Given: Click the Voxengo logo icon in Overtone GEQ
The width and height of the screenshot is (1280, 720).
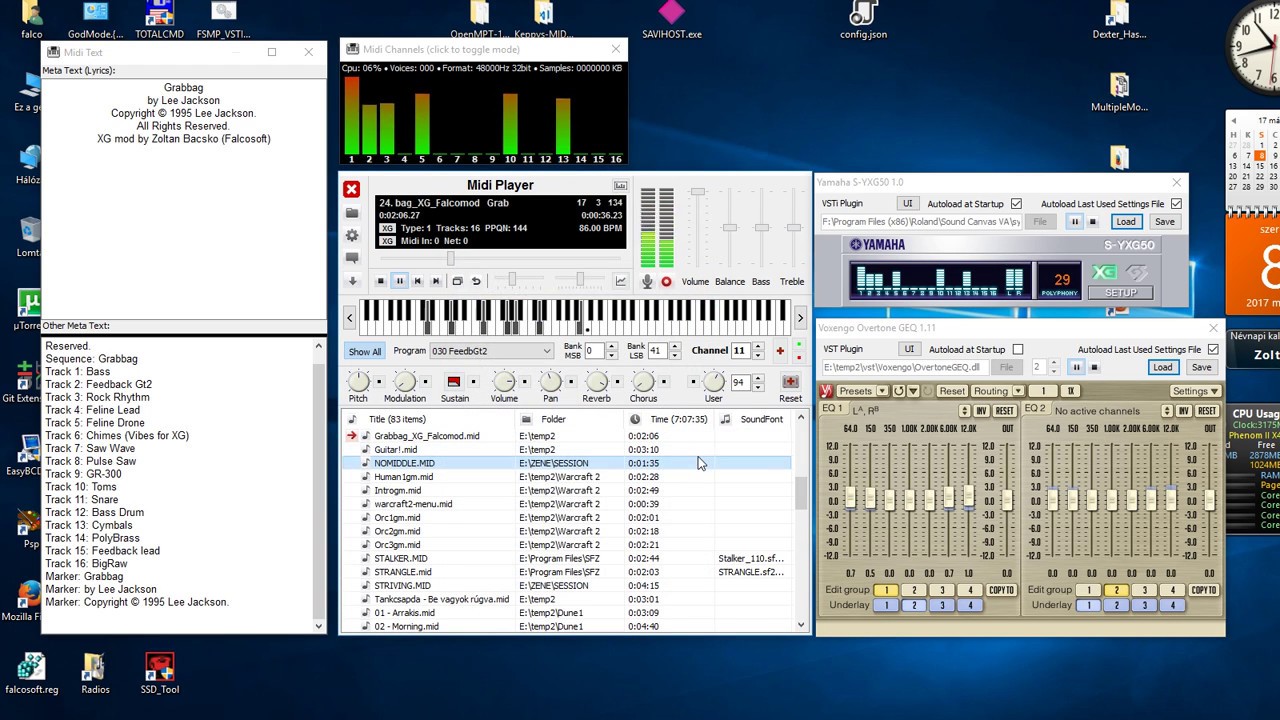Looking at the screenshot, I should tap(826, 391).
